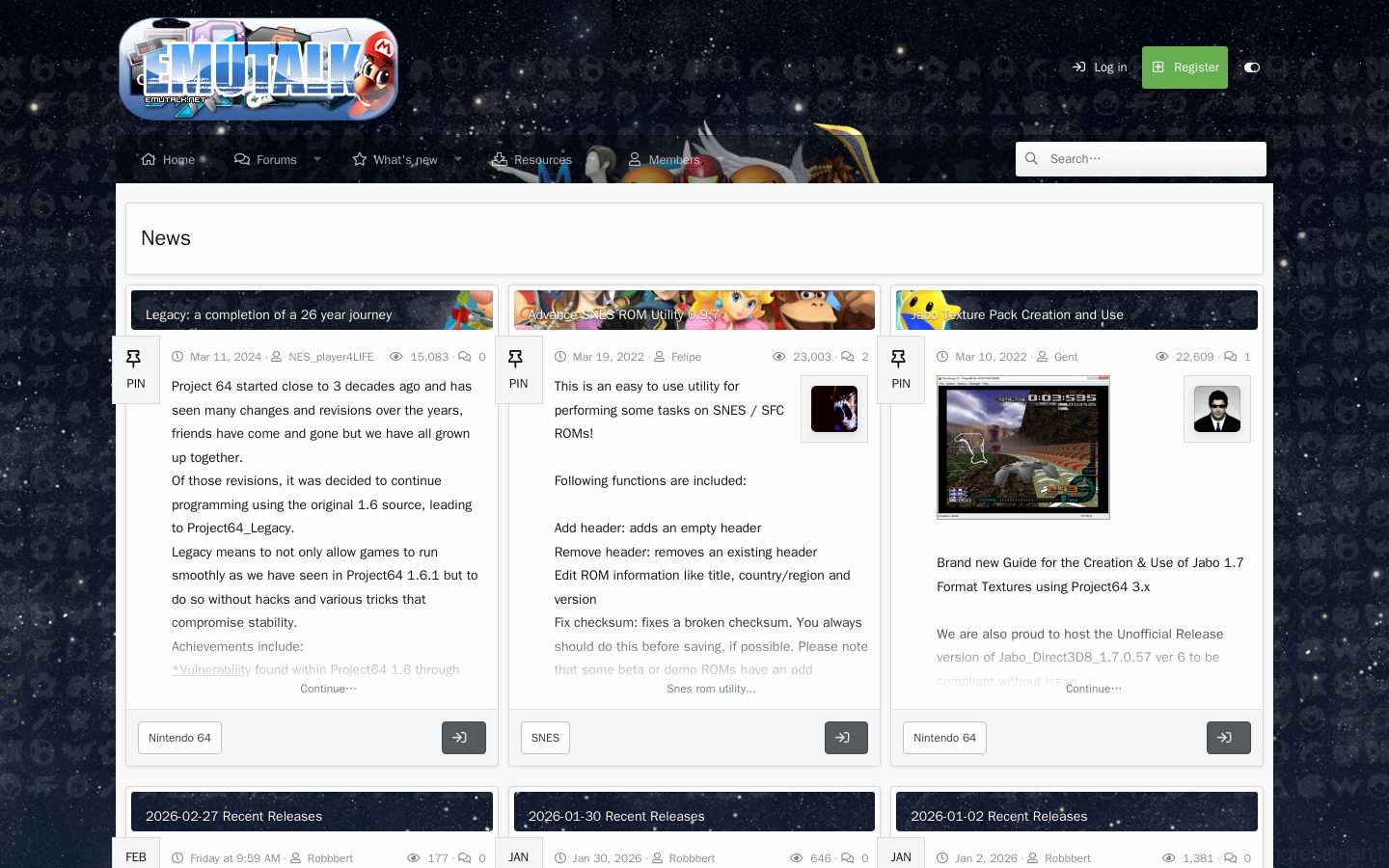1389x868 pixels.
Task: Open the Forums menu item
Action: tap(265, 160)
